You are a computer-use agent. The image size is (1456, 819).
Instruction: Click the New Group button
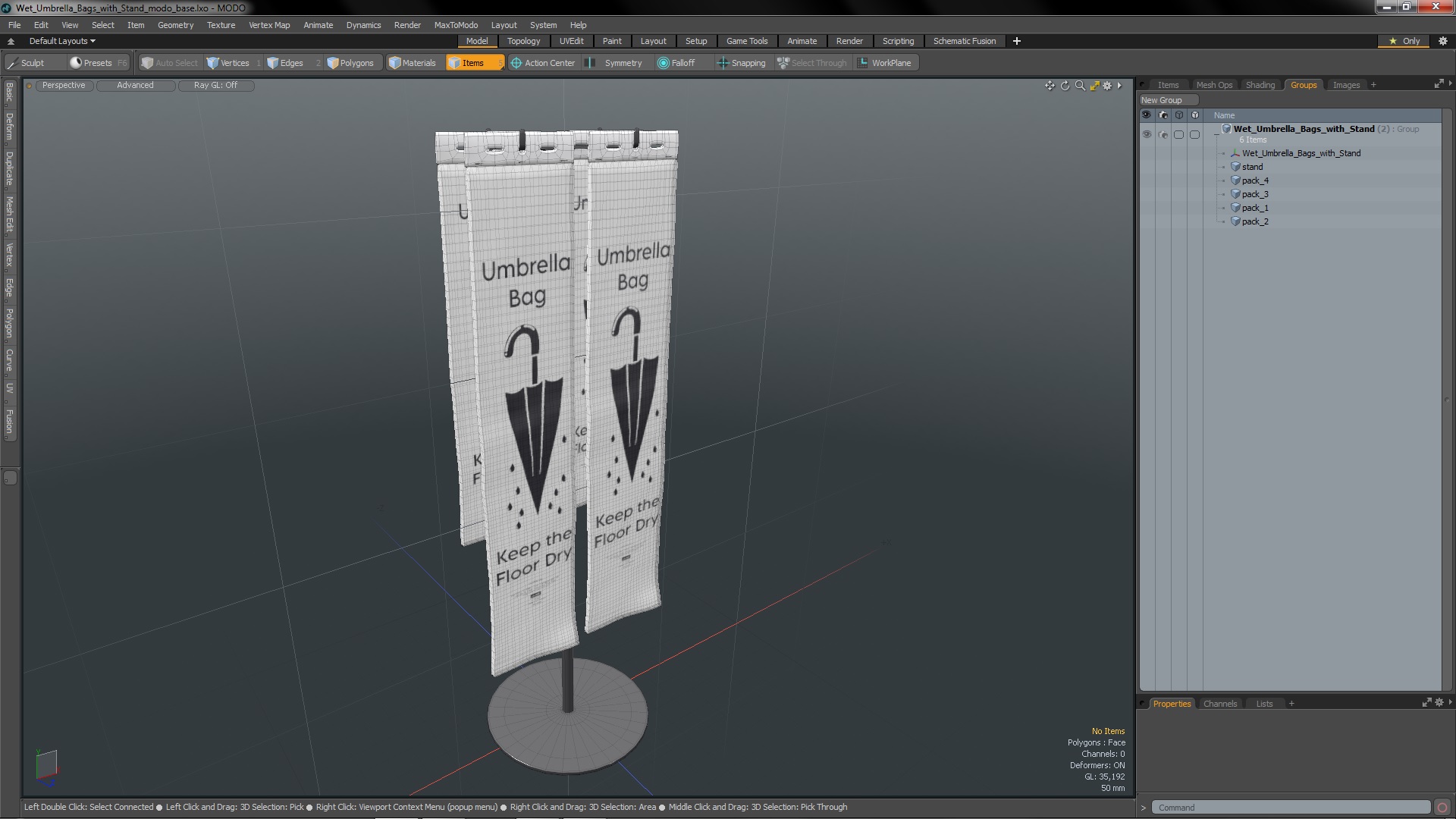(1162, 100)
